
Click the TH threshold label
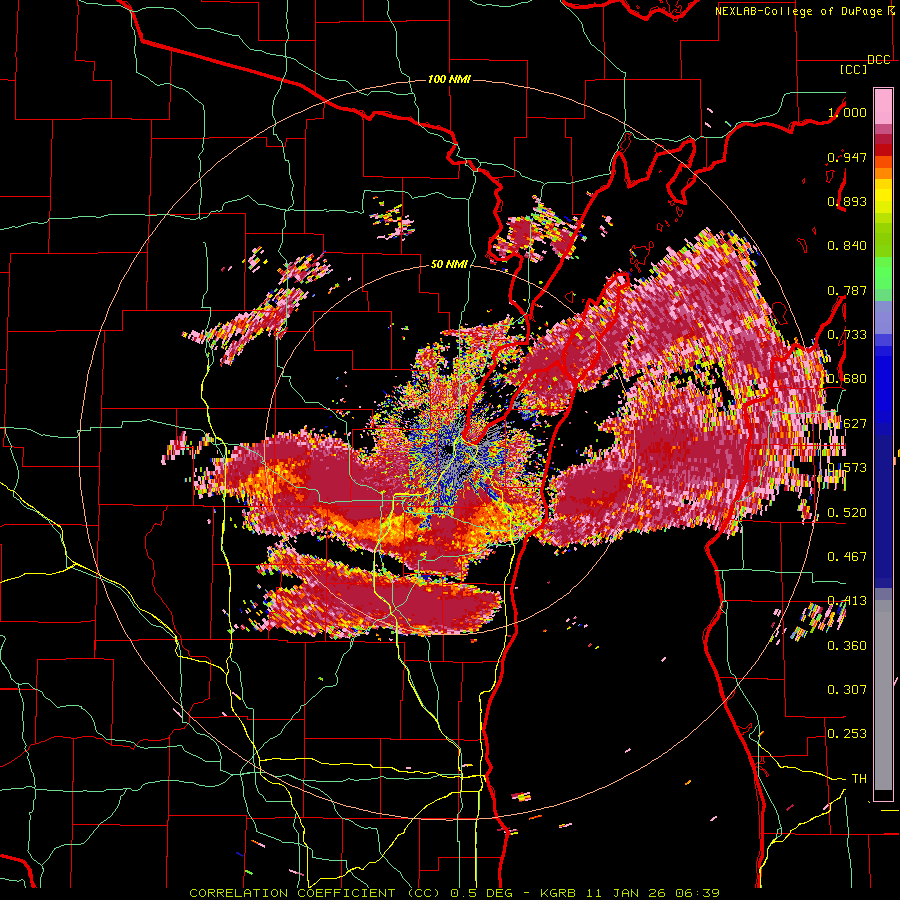[x=859, y=778]
